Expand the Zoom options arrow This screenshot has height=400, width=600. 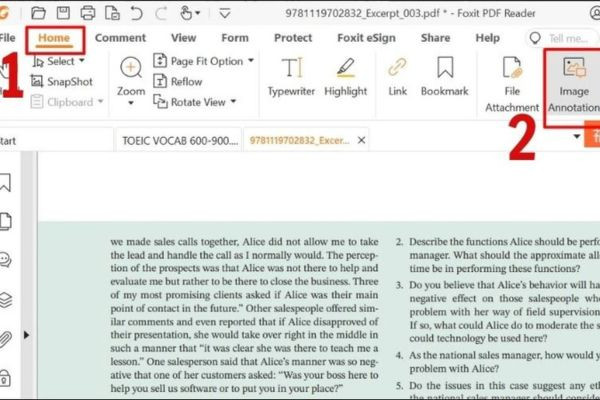click(131, 103)
